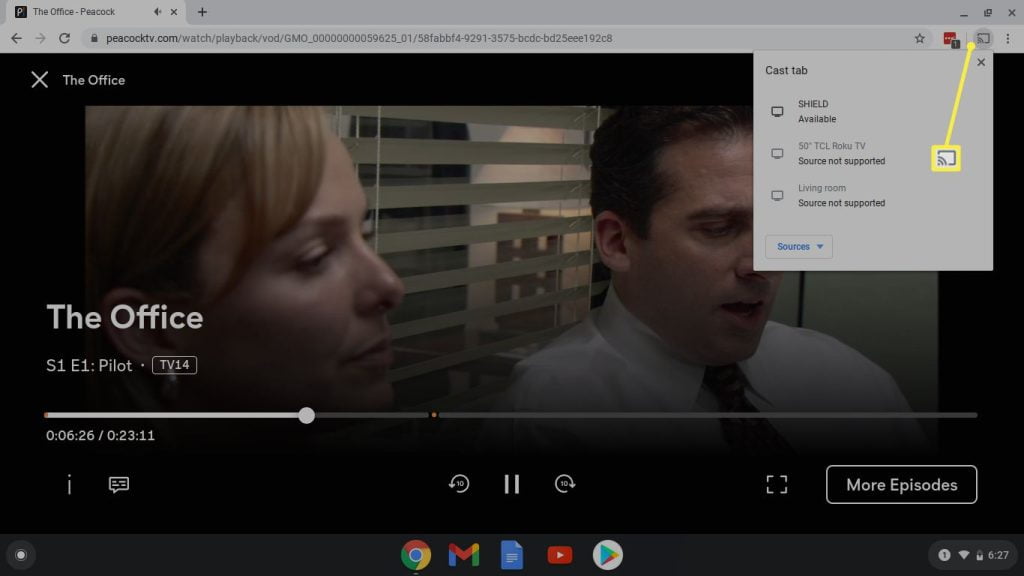View site security lock info
1024x576 pixels.
94,39
